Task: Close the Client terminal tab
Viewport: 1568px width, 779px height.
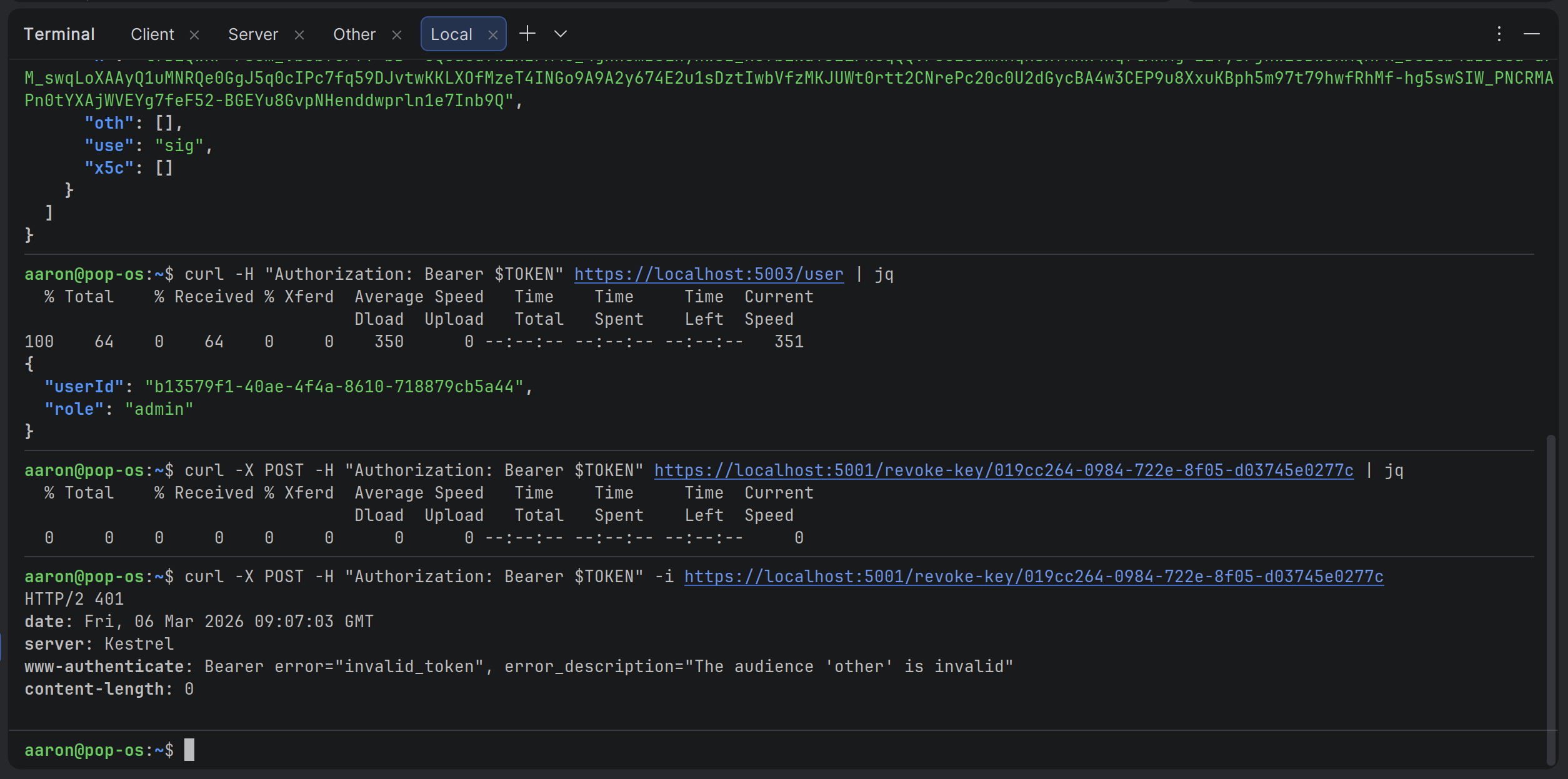Action: tap(194, 35)
